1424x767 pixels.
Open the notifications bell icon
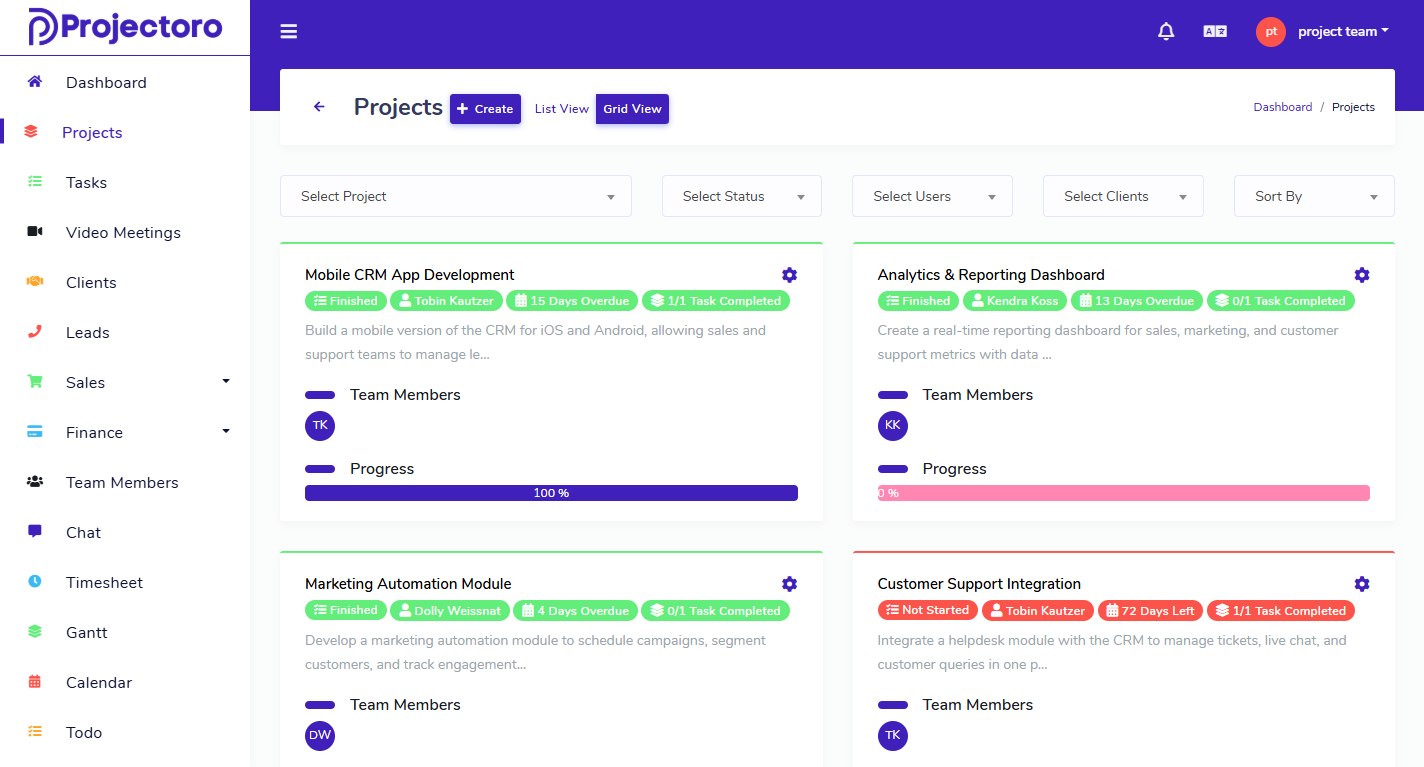click(x=1166, y=32)
